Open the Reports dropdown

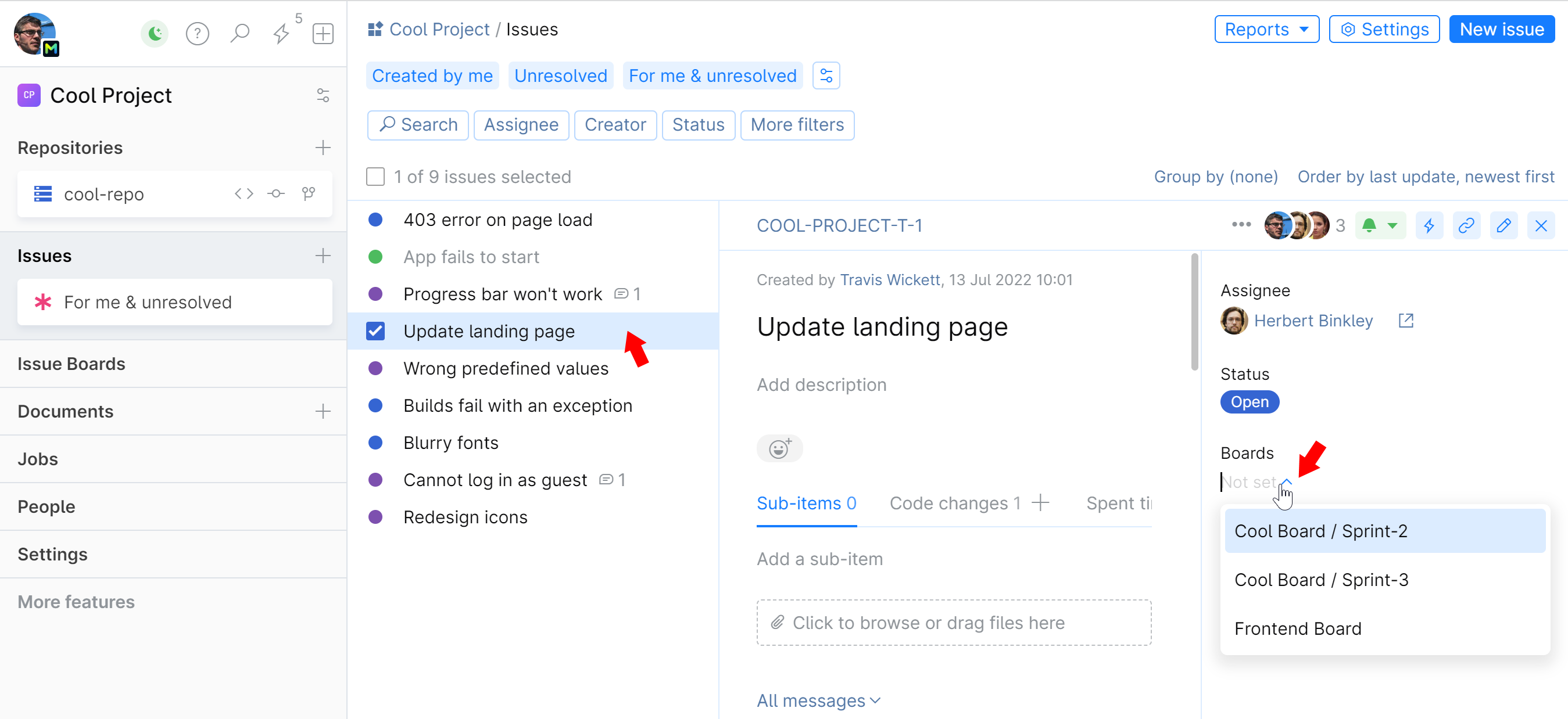pos(1266,29)
